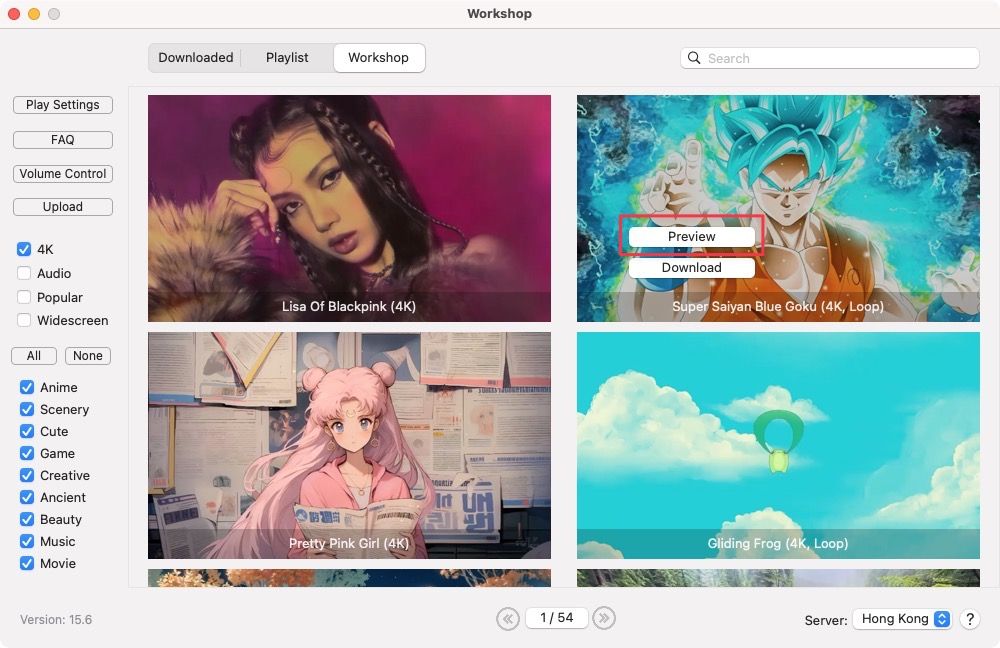The height and width of the screenshot is (648, 1000).
Task: Enable the Audio filter checkbox
Action: (25, 273)
